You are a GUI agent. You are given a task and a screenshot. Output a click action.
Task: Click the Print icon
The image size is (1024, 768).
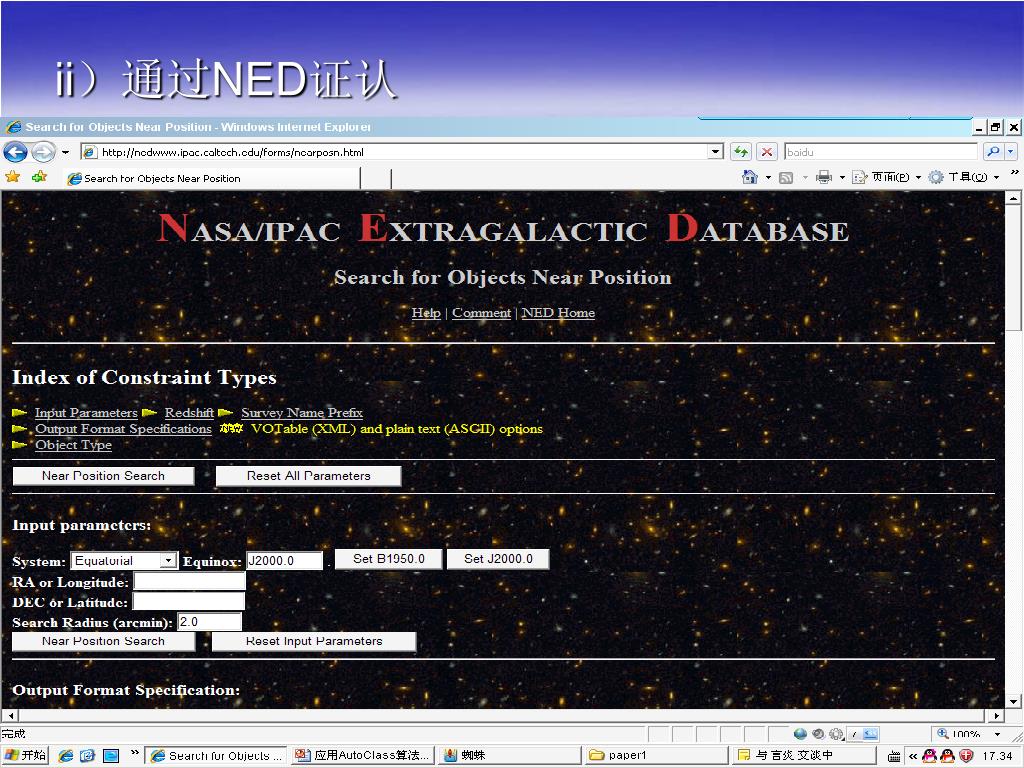click(x=824, y=177)
